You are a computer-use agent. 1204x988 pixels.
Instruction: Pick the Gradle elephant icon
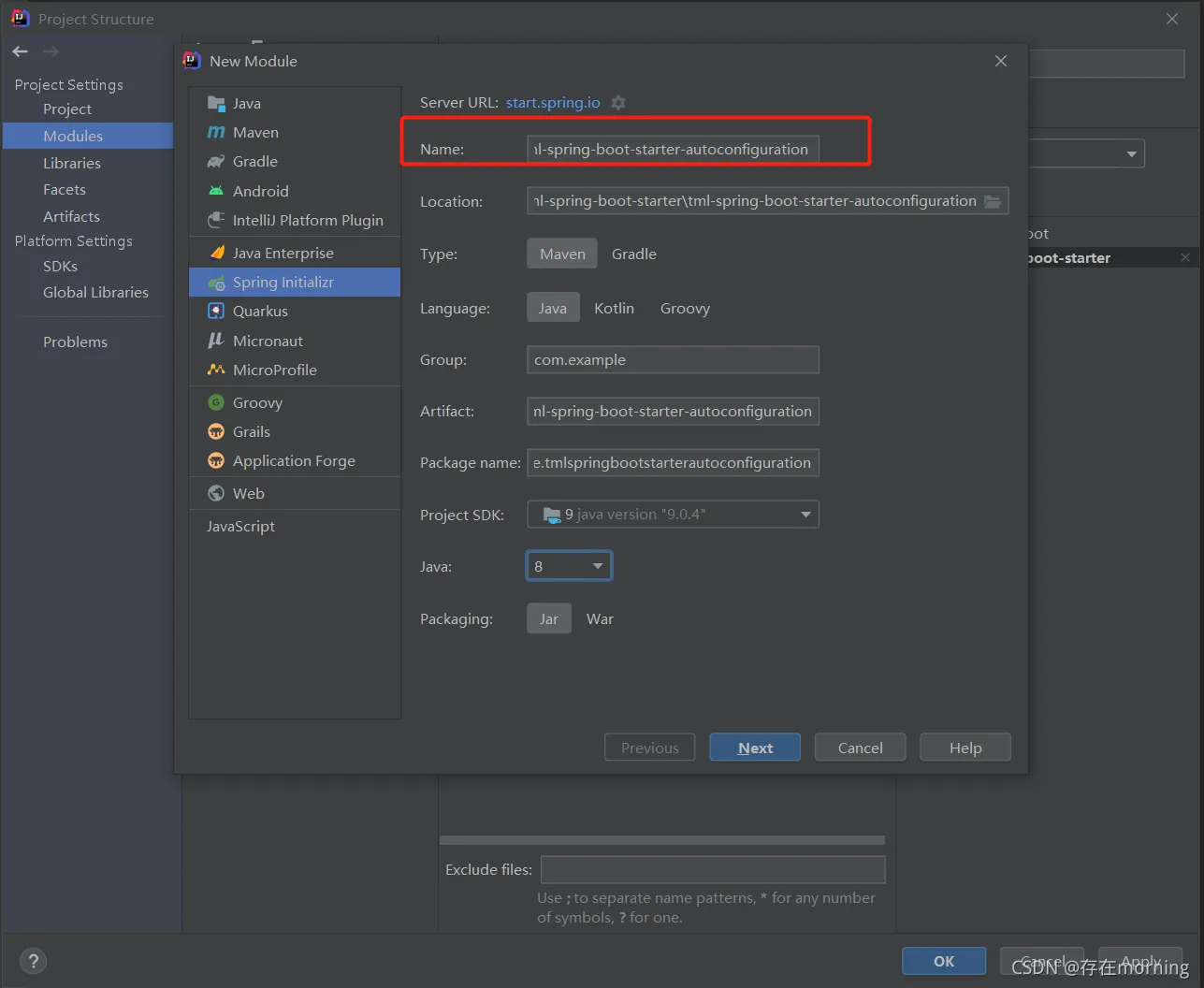point(216,161)
